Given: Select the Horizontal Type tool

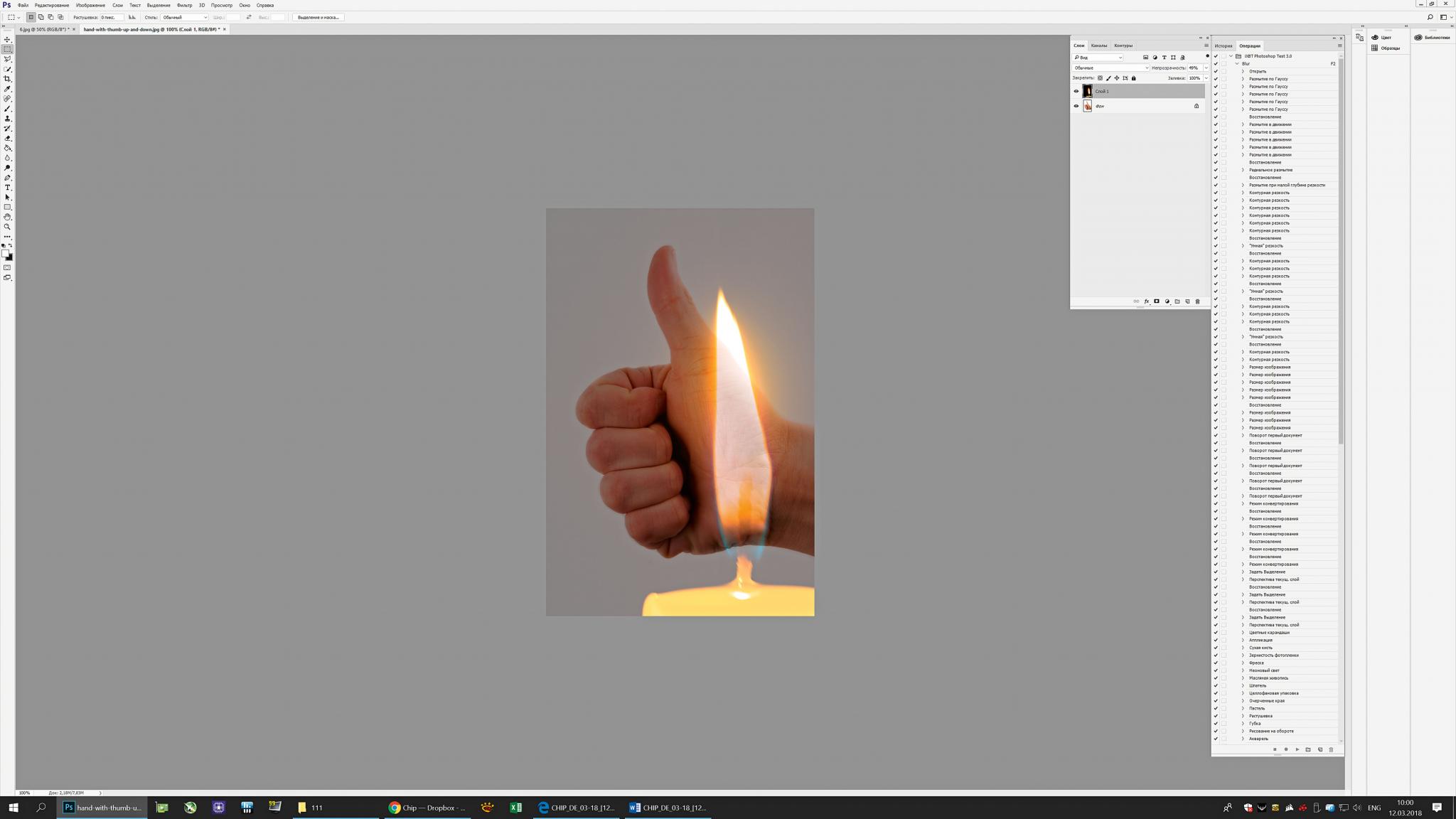Looking at the screenshot, I should click(x=7, y=188).
